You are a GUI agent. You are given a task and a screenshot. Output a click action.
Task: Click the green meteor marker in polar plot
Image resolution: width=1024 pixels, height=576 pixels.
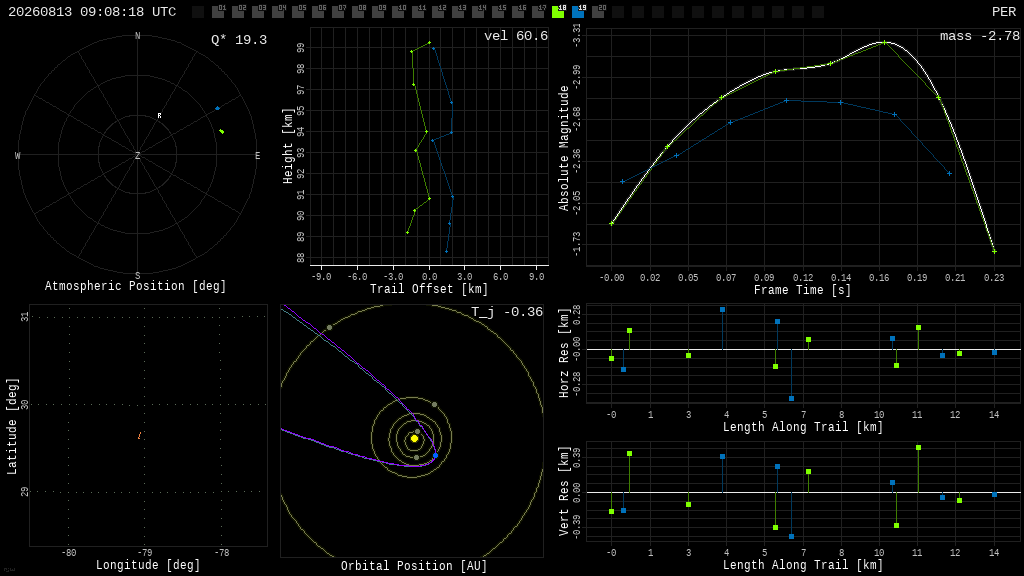tap(222, 132)
